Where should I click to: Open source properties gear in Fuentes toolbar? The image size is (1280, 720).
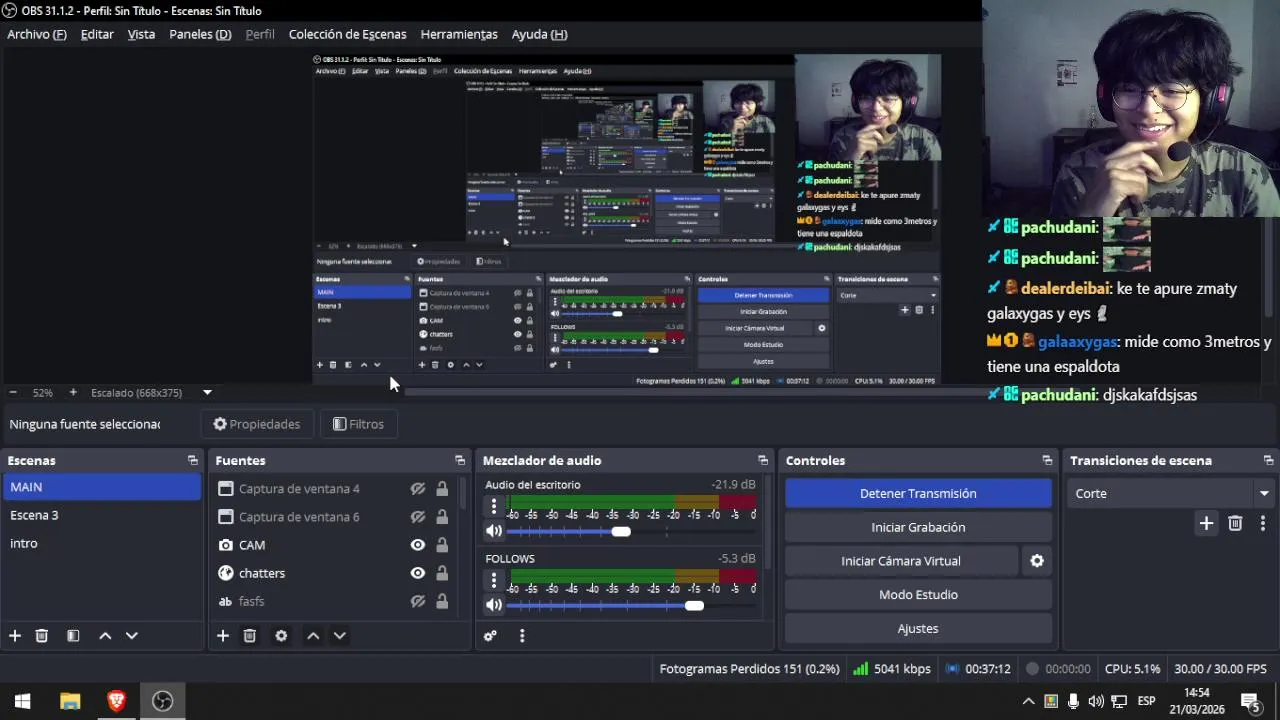tap(281, 636)
